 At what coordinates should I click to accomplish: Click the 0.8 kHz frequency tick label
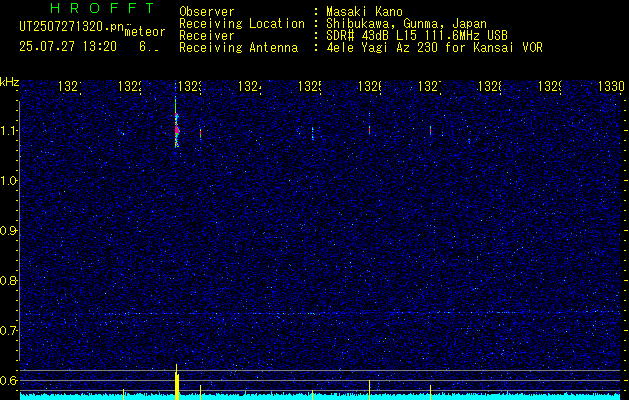8,280
